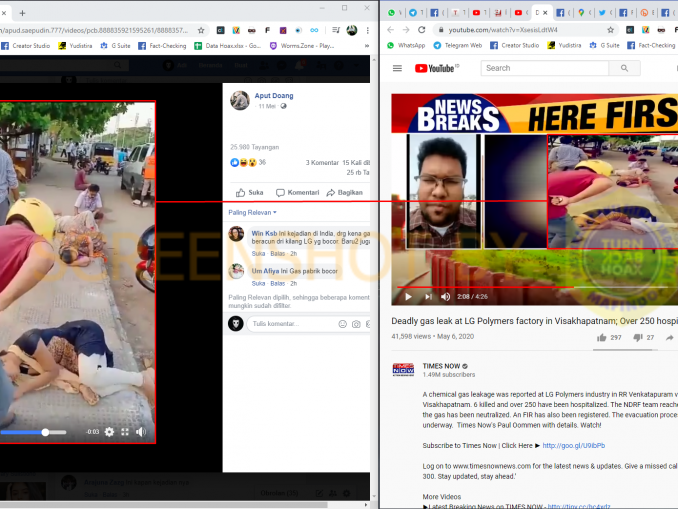This screenshot has width=678, height=509.
Task: Open Creator Studio bookmark in left window
Action: [x=26, y=45]
